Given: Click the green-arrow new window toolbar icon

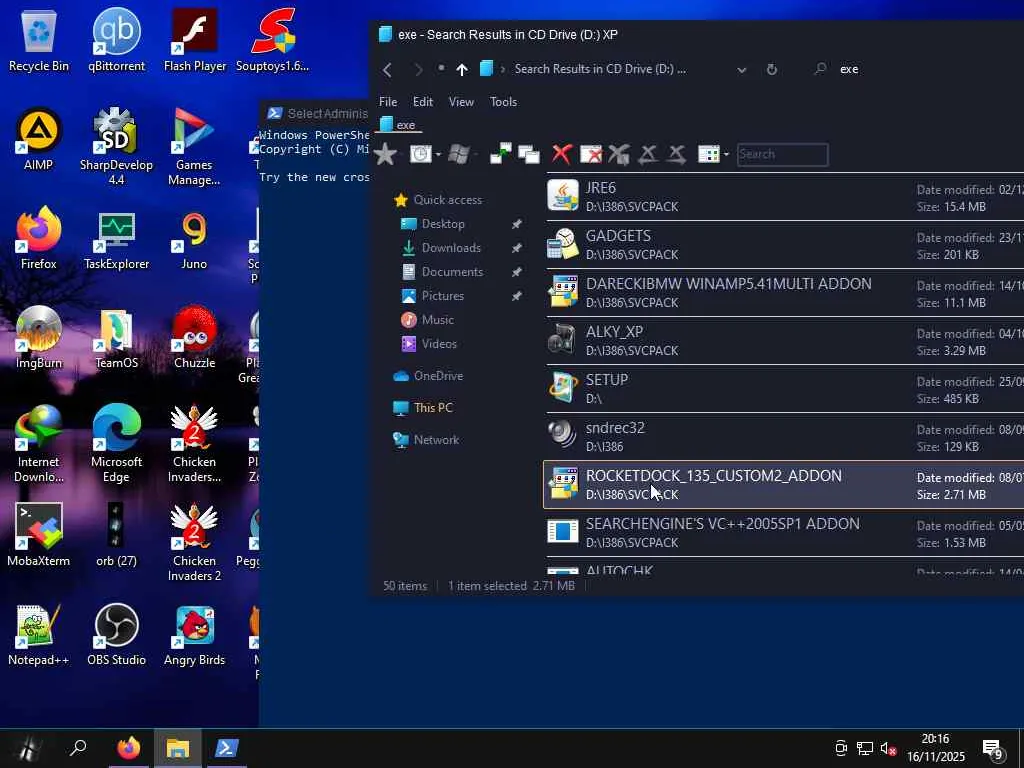Looking at the screenshot, I should tap(501, 154).
